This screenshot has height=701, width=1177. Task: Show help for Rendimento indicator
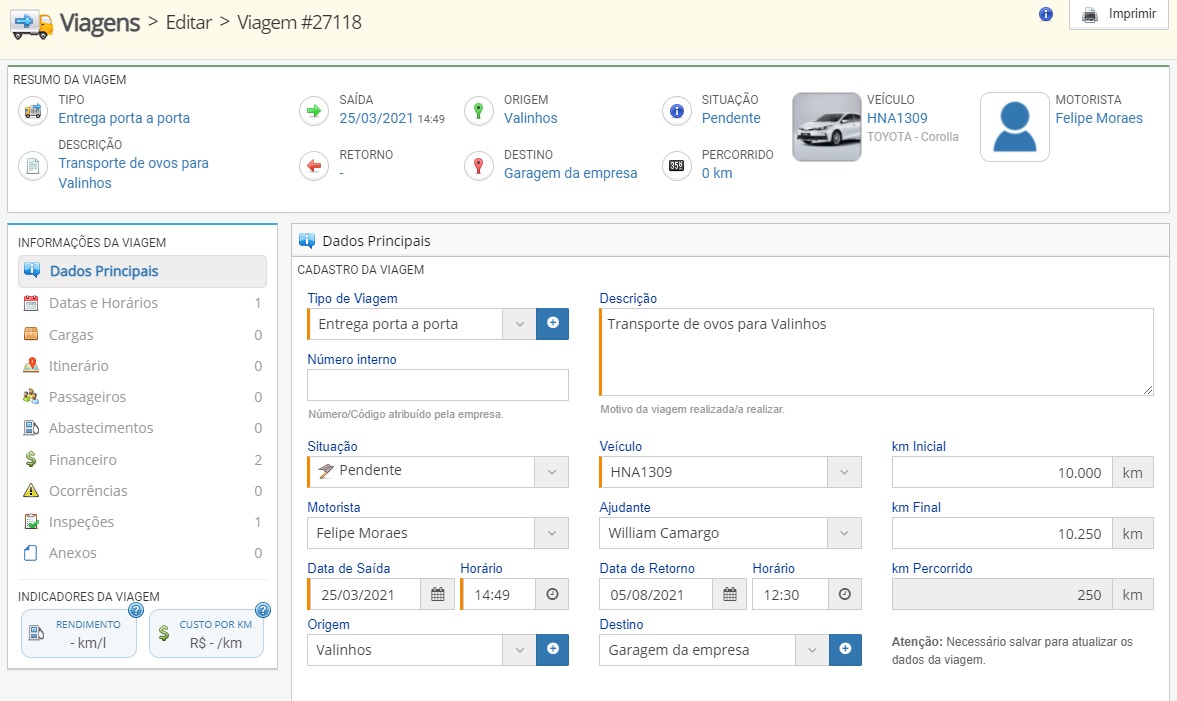click(136, 610)
